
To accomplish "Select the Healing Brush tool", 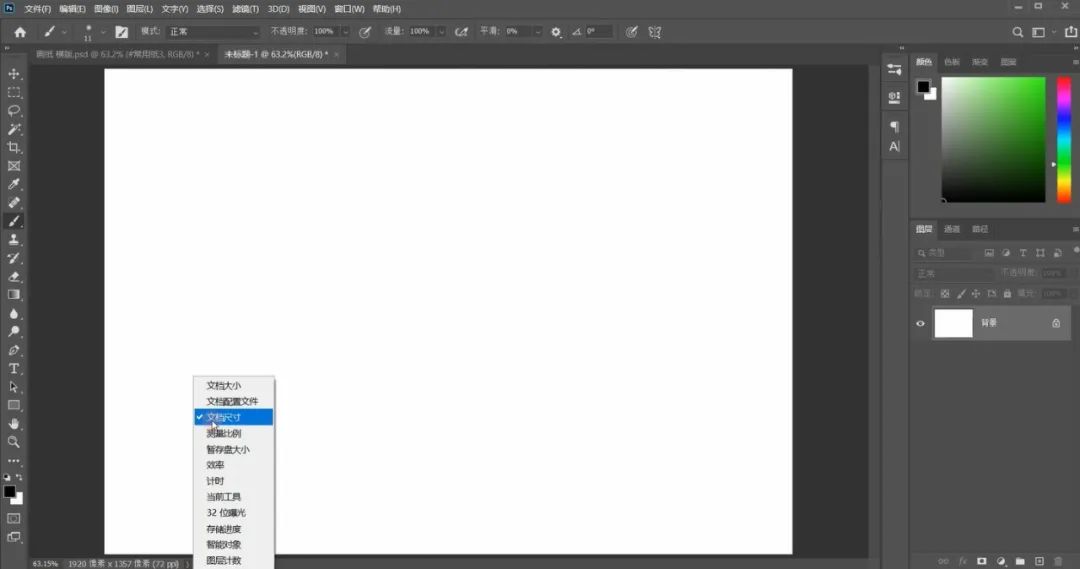I will 14,203.
